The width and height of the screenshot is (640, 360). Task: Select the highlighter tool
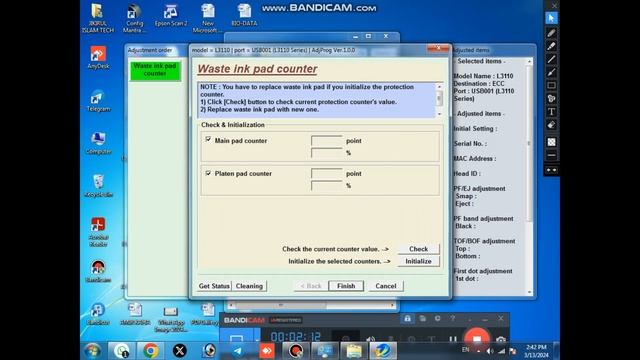coord(551,46)
